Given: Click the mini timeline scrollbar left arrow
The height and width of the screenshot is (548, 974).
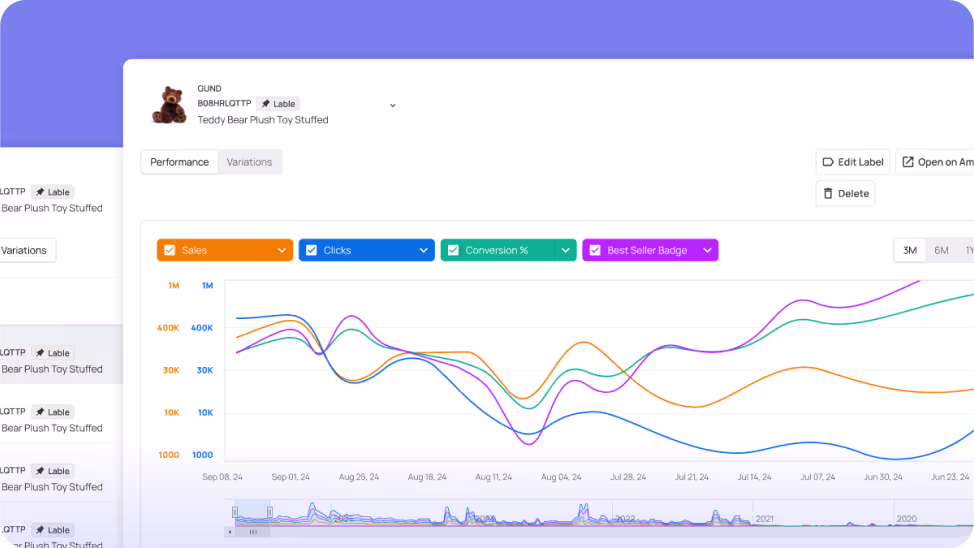Looking at the screenshot, I should [x=230, y=532].
